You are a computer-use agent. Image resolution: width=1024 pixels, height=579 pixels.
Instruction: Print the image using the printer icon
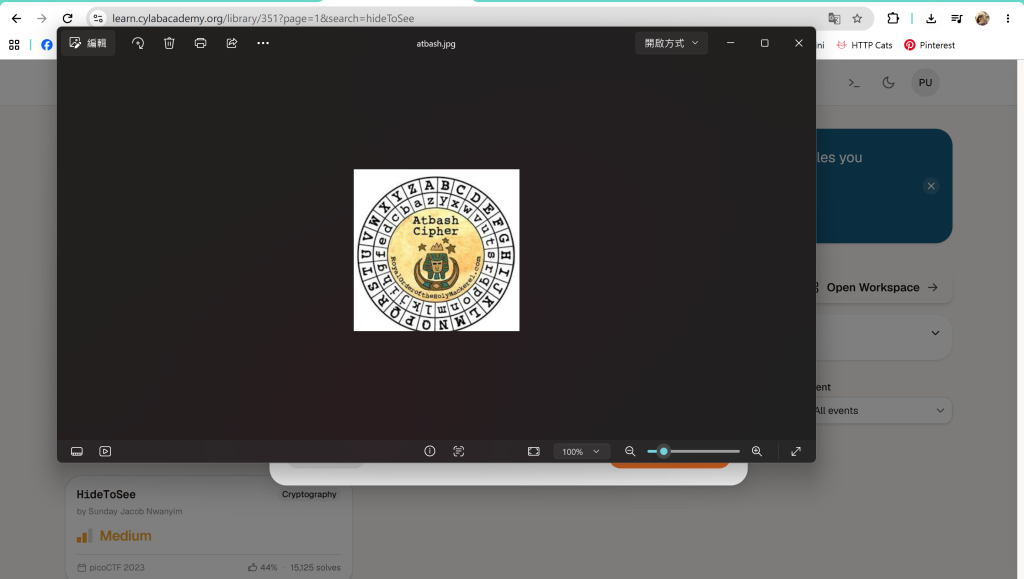[x=200, y=43]
